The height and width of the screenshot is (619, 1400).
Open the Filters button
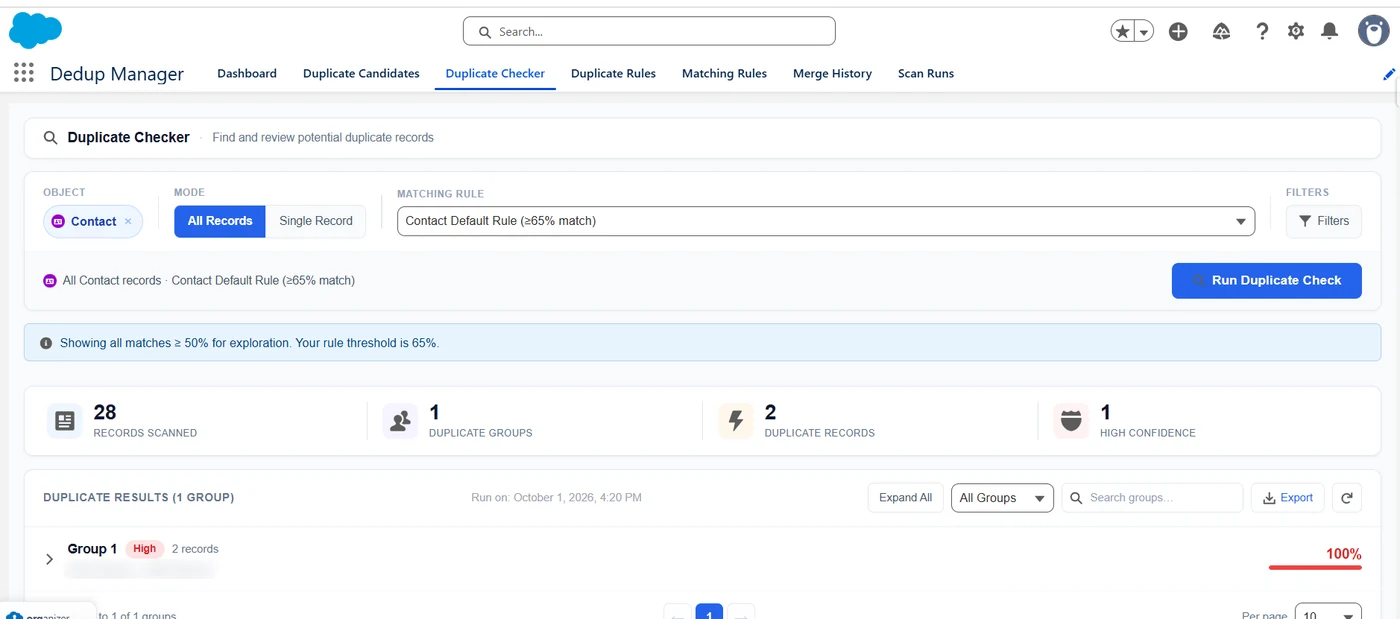[1324, 221]
